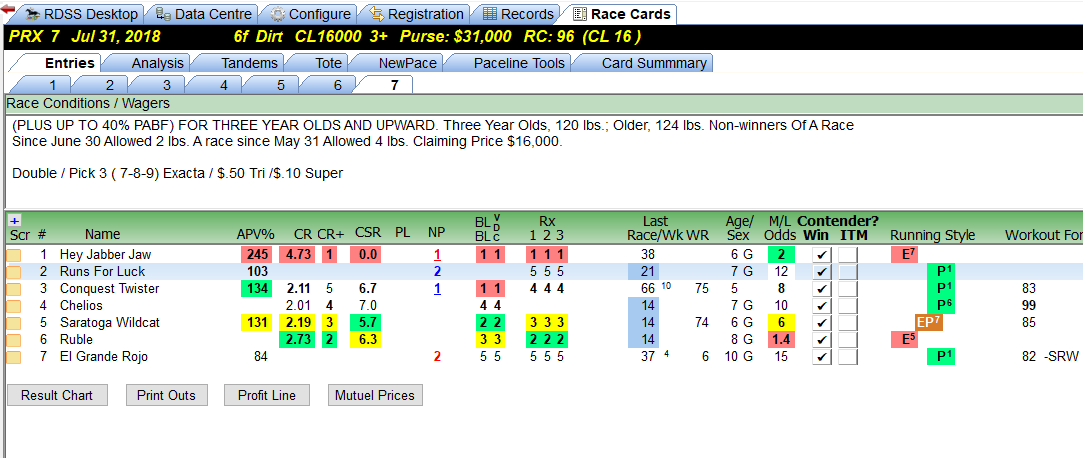1083x458 pixels.
Task: Click the APV% value 245
Action: (256, 255)
